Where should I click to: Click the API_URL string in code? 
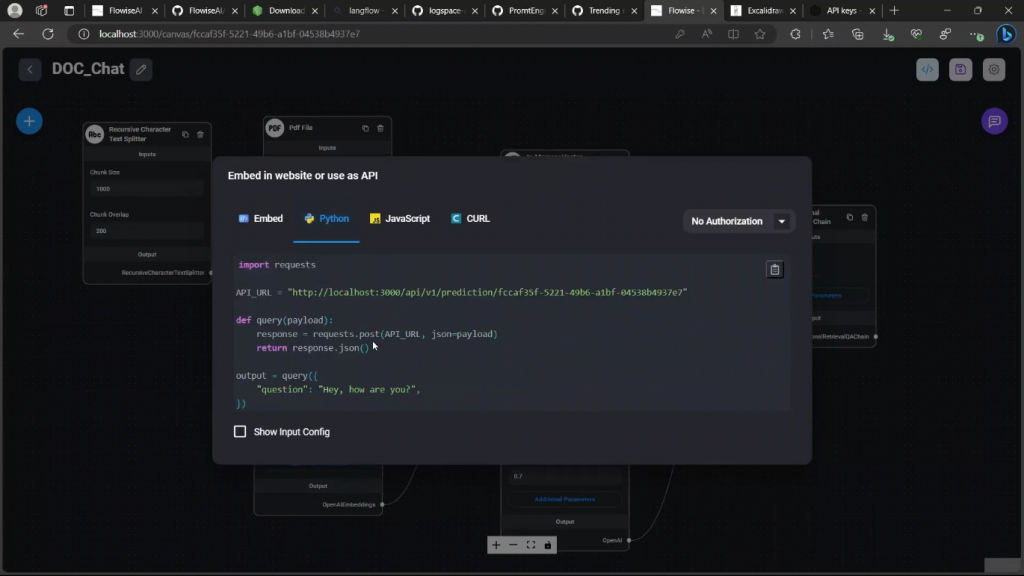tap(487, 293)
